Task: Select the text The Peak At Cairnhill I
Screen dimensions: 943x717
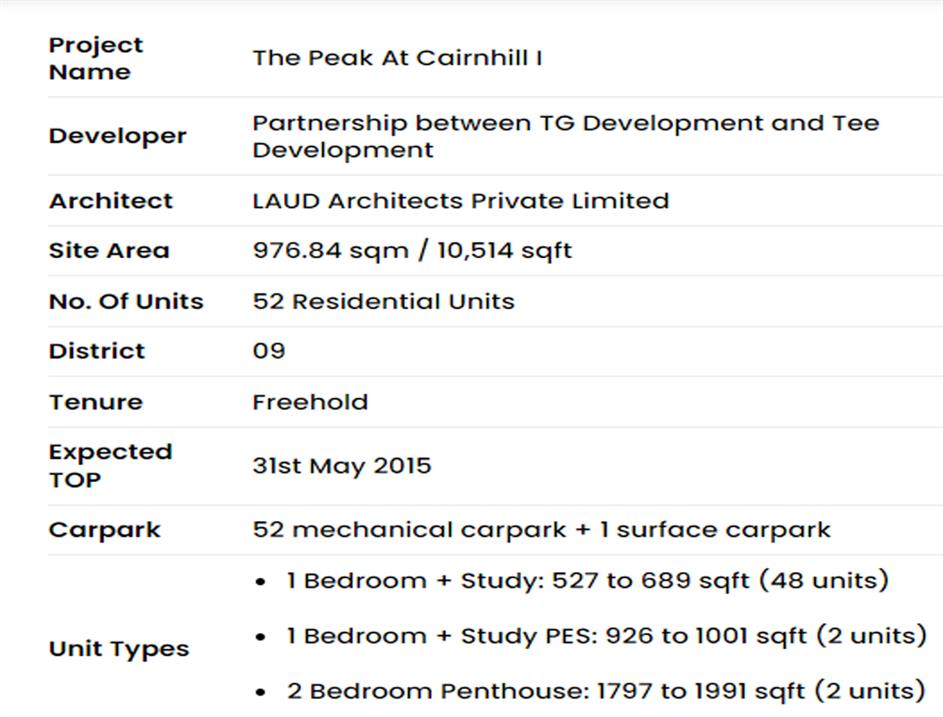Action: (397, 58)
